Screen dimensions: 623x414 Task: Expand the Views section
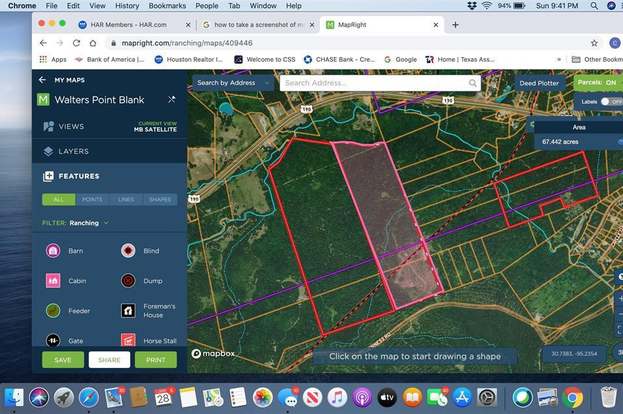click(109, 126)
